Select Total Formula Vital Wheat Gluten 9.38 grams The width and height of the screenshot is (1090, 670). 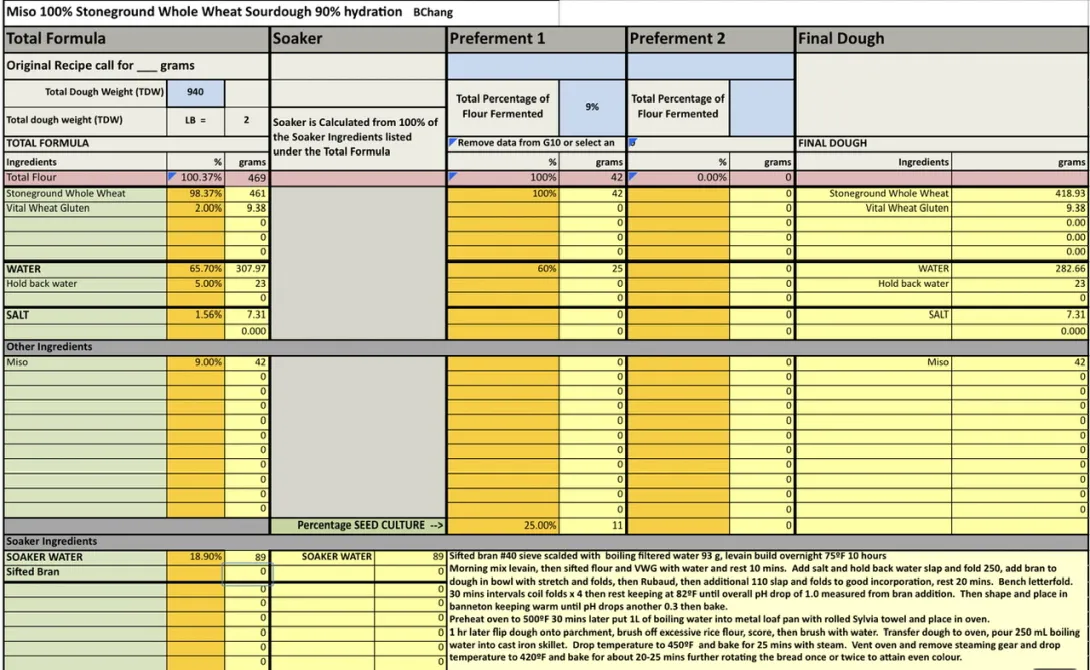click(246, 209)
